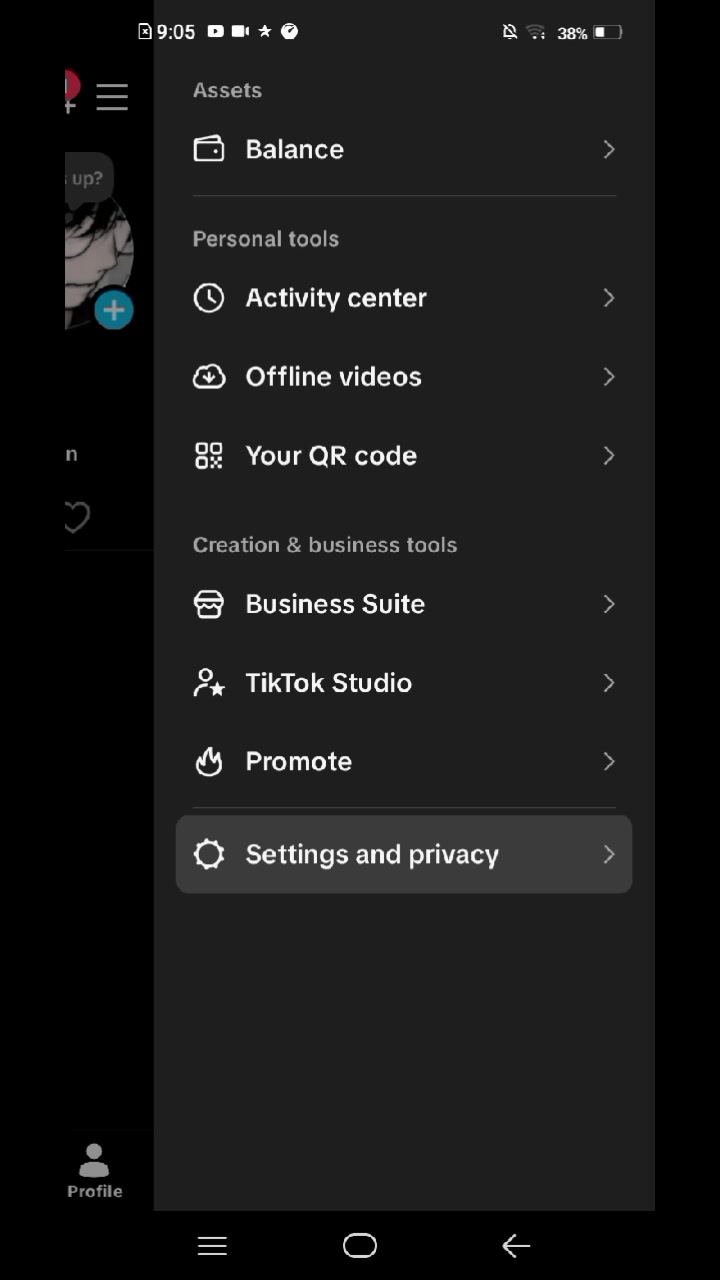Expand Balance using its chevron arrow
The height and width of the screenshot is (1280, 720).
tap(609, 149)
